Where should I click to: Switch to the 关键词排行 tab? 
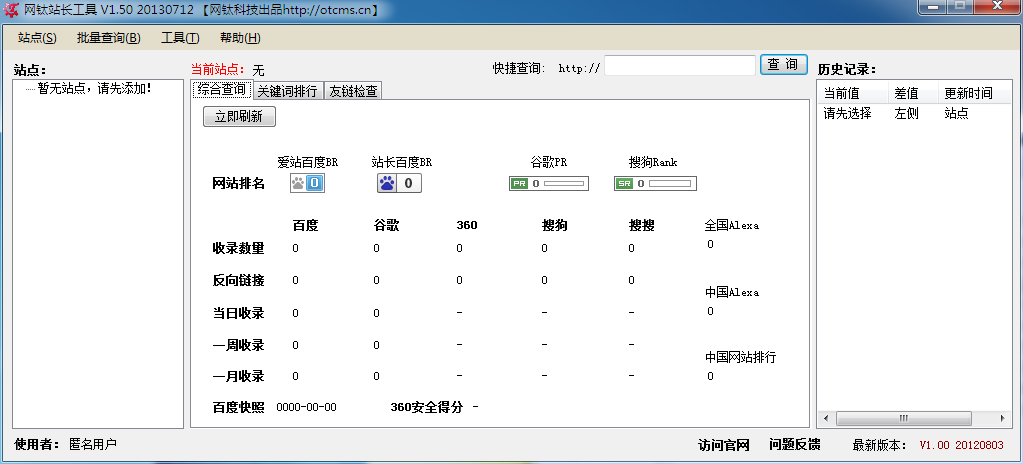[288, 91]
